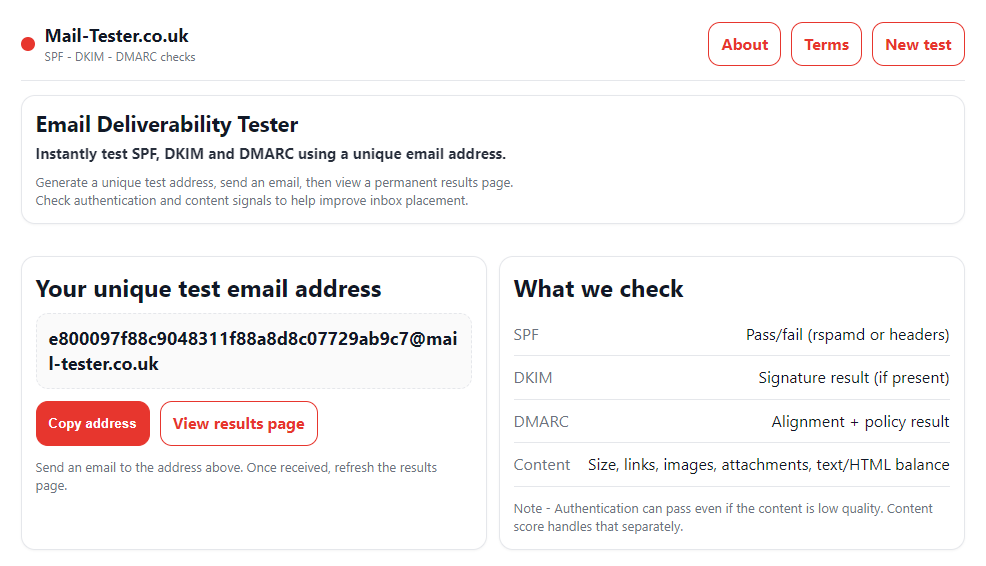Click the What we check heading
The width and height of the screenshot is (986, 566).
(598, 289)
